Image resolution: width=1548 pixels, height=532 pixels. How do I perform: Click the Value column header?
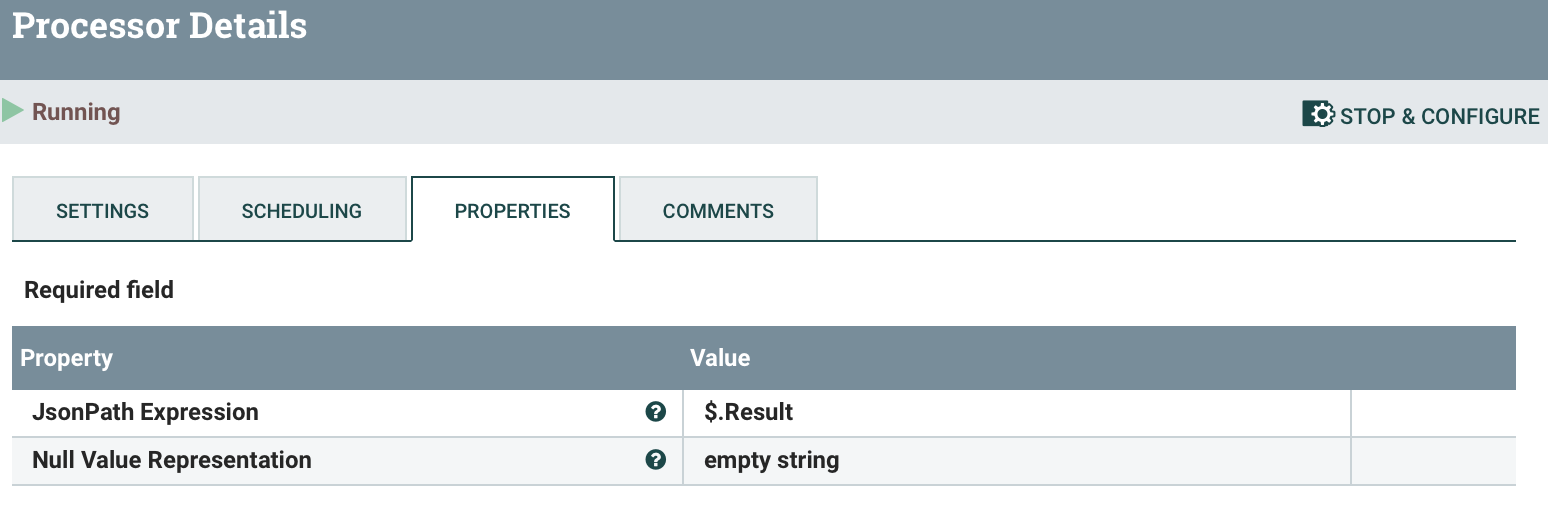point(720,358)
